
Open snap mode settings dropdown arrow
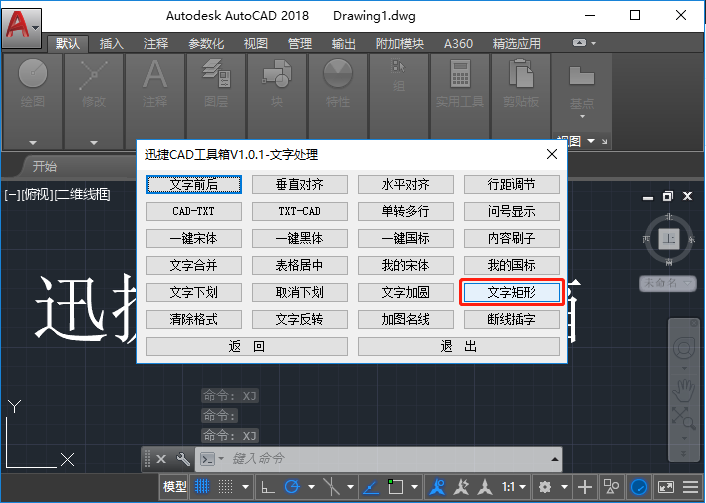coord(245,487)
